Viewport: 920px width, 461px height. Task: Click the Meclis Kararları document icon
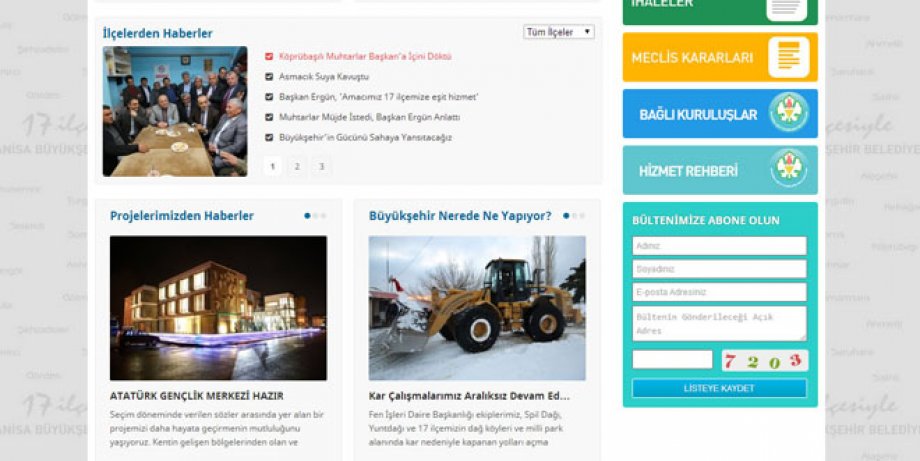click(x=788, y=57)
